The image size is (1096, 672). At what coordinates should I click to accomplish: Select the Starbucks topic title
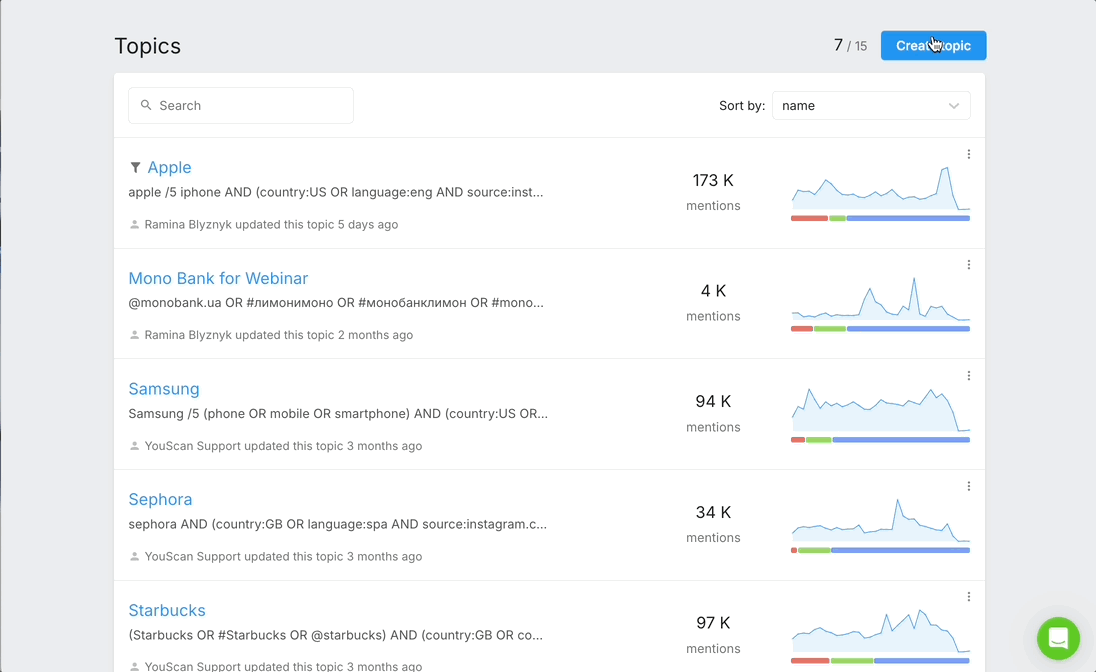pos(167,610)
